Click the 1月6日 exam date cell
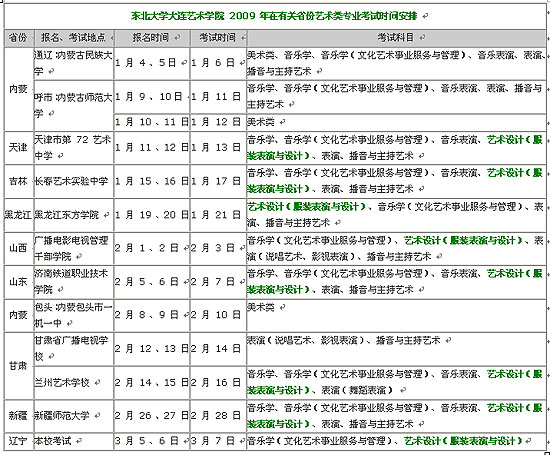 [x=218, y=63]
